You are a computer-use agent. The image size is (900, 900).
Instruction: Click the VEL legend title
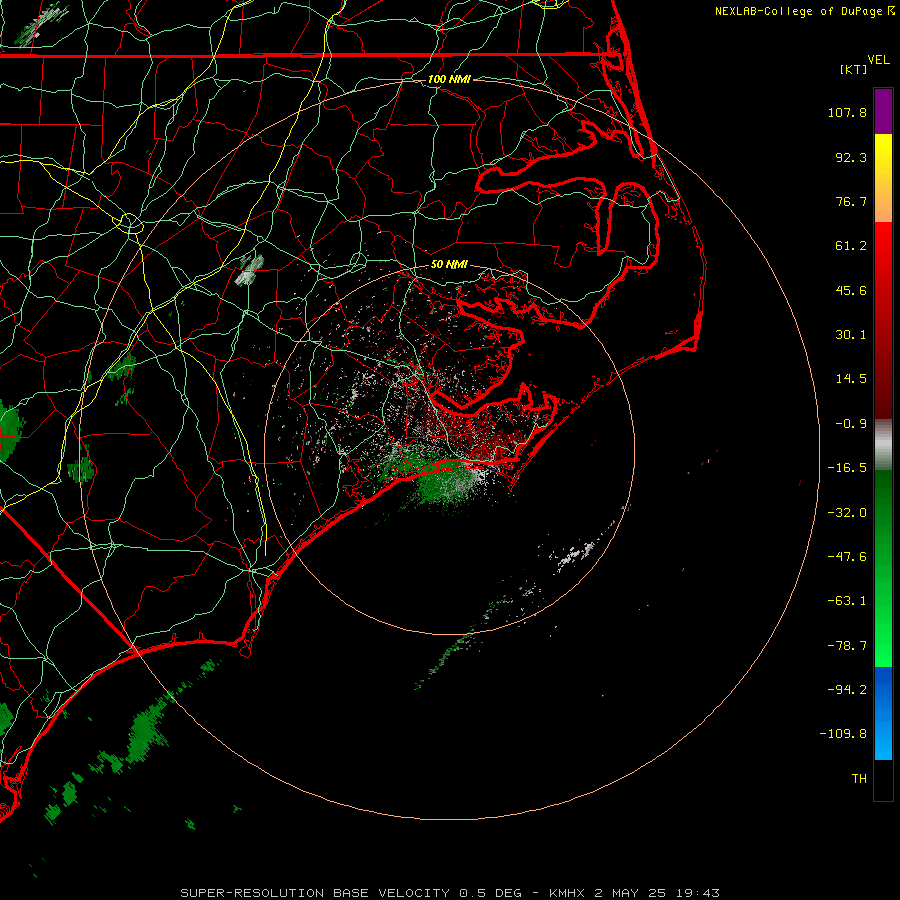click(x=878, y=60)
